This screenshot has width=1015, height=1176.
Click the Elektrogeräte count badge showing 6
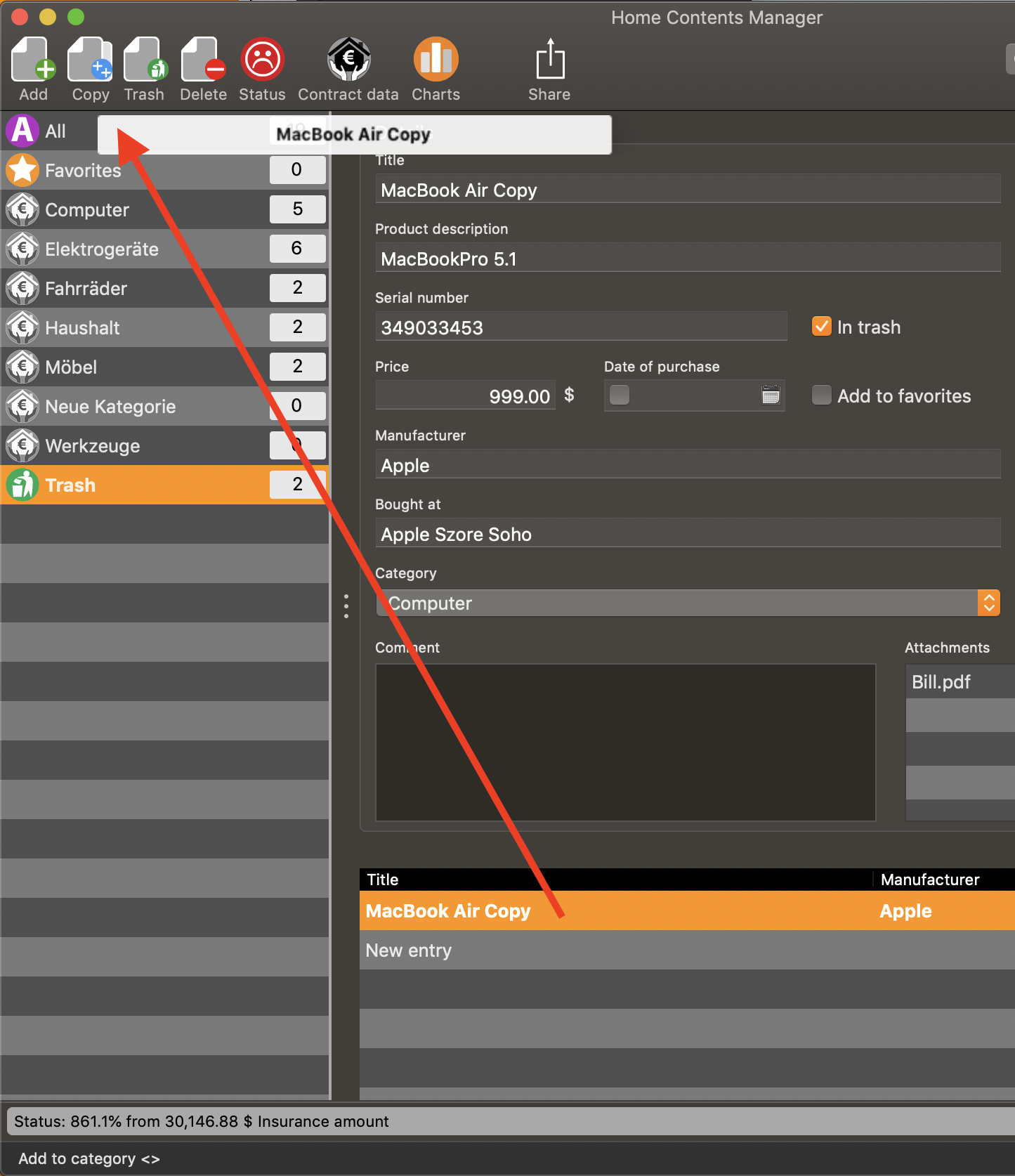click(297, 248)
